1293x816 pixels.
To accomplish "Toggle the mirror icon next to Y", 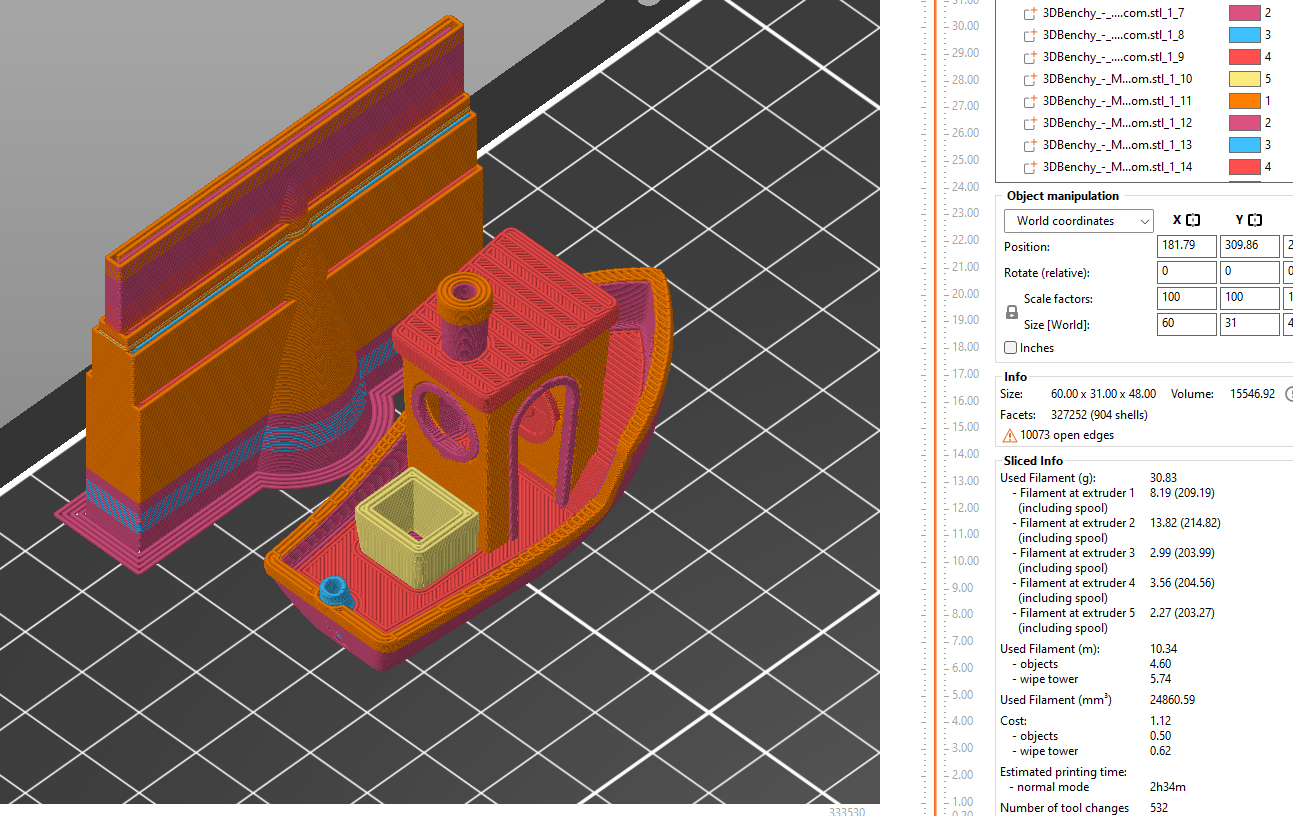I will tap(1255, 220).
